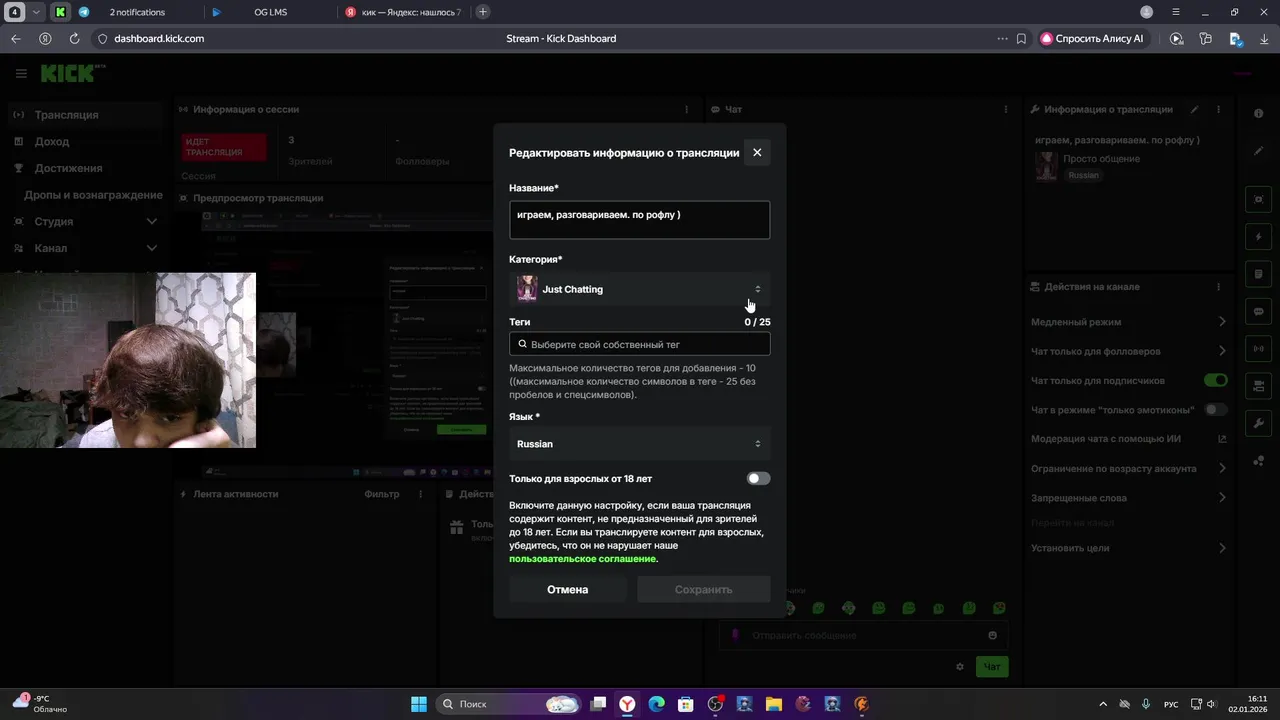Open the Windows Start menu

[x=418, y=704]
